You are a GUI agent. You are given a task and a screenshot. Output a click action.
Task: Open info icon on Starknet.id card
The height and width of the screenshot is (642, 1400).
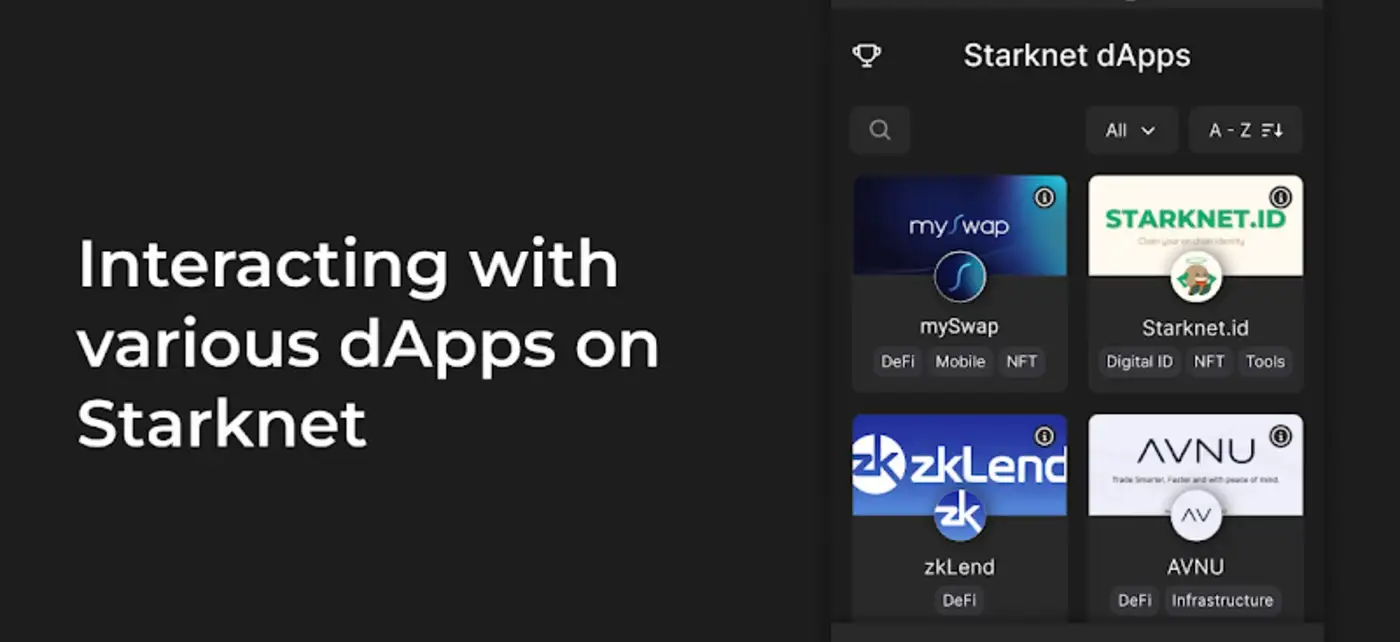click(x=1280, y=197)
